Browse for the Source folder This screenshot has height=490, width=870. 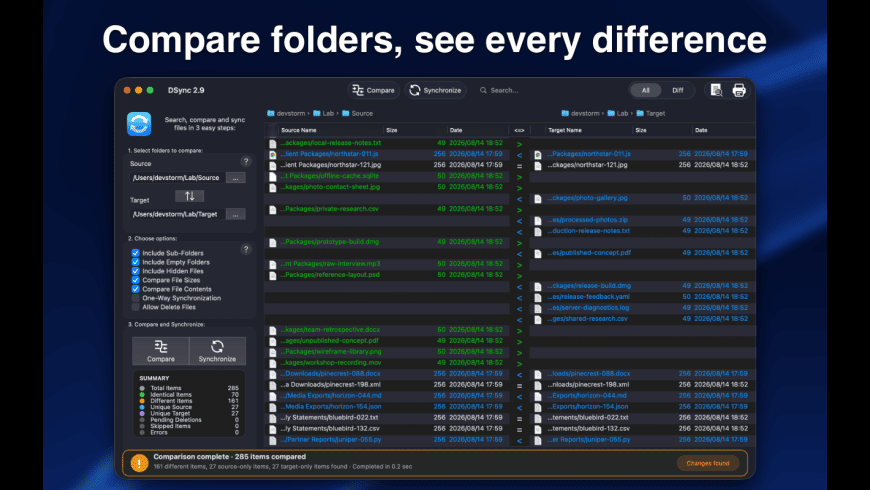click(236, 178)
